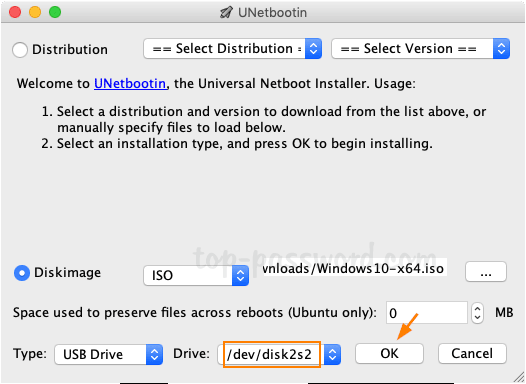526x384 pixels.
Task: Click the persistent space MB input field
Action: coord(426,313)
